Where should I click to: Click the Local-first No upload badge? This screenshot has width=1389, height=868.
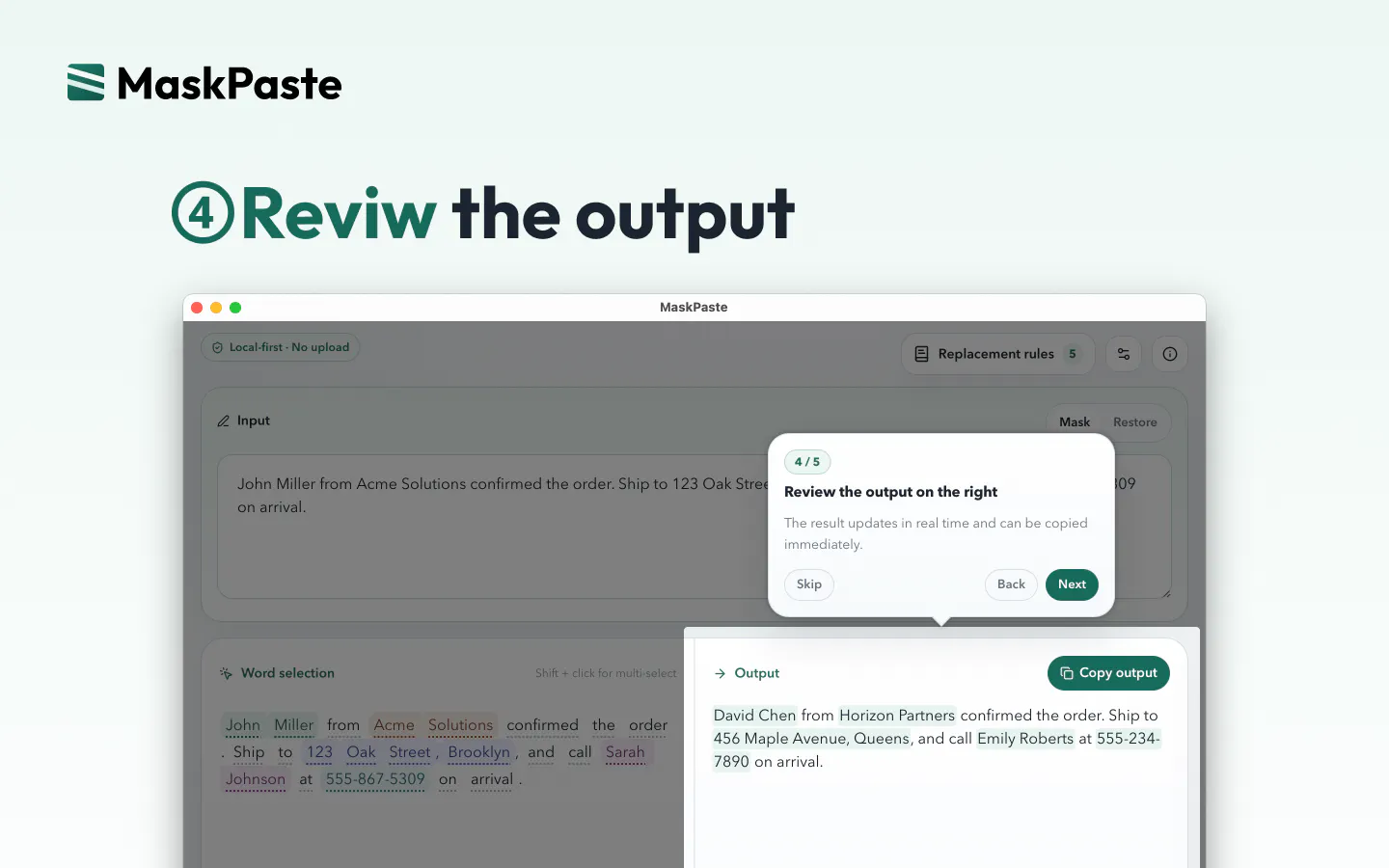(x=281, y=347)
